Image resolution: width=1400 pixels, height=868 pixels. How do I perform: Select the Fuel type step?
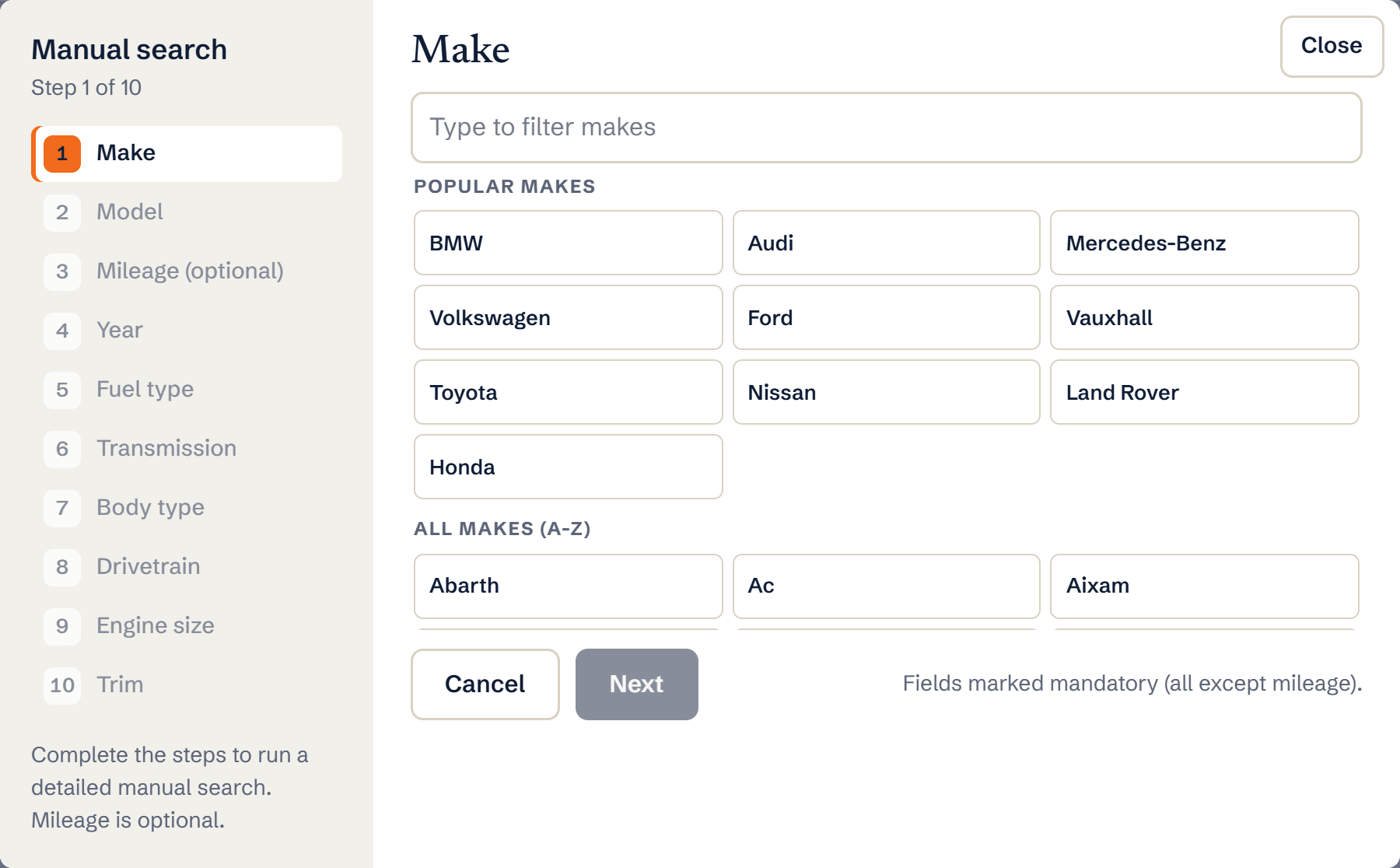coord(187,390)
